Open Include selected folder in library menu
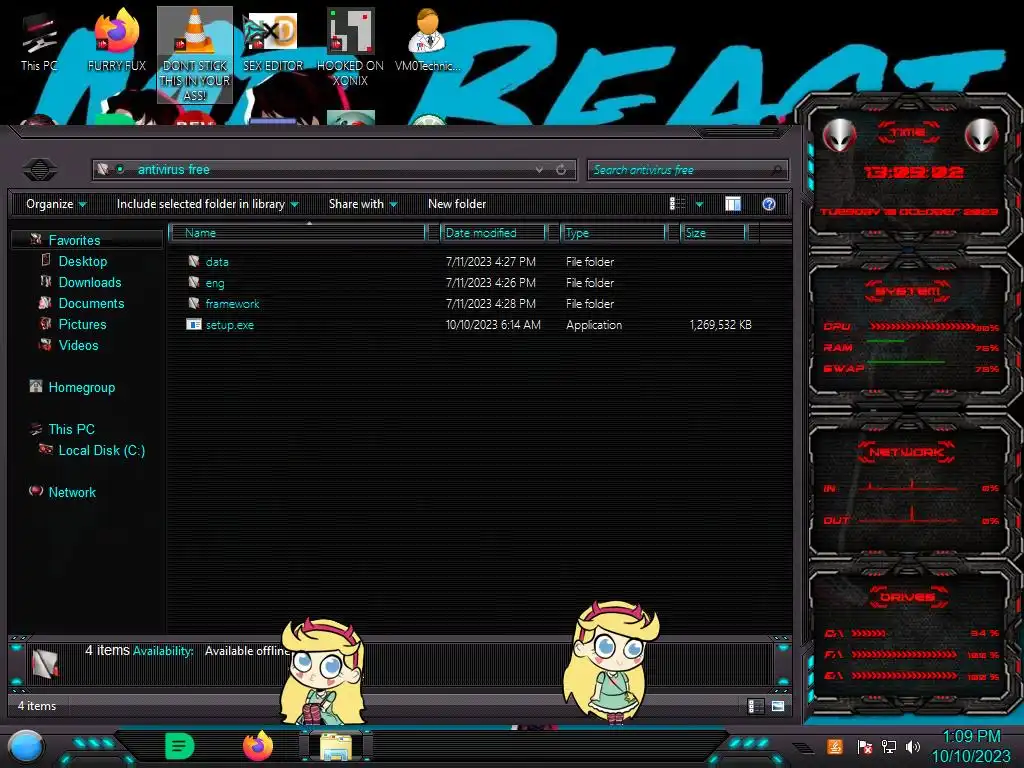Viewport: 1024px width, 768px height. [x=208, y=204]
